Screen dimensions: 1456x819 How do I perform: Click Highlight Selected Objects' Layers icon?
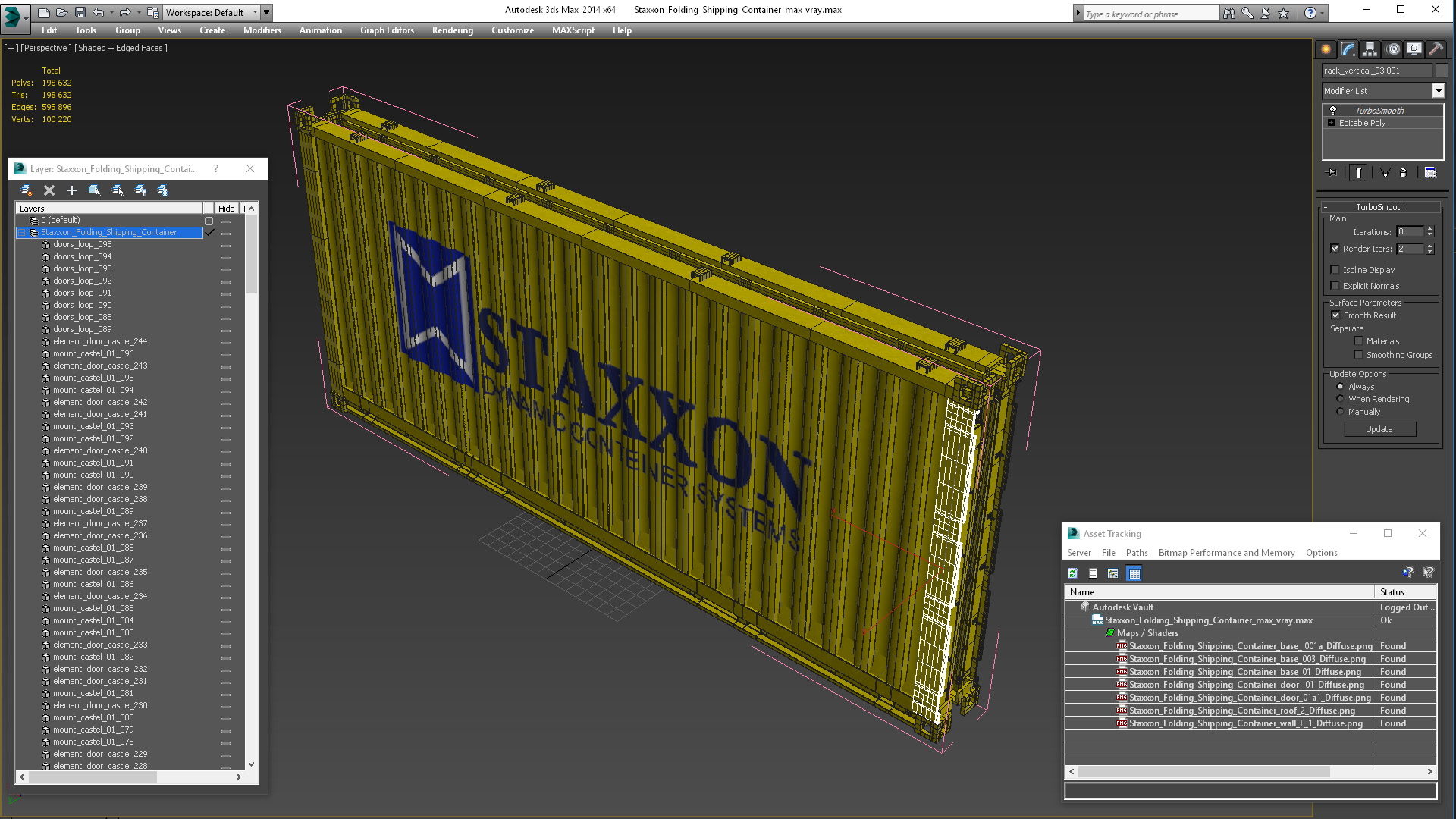click(118, 190)
